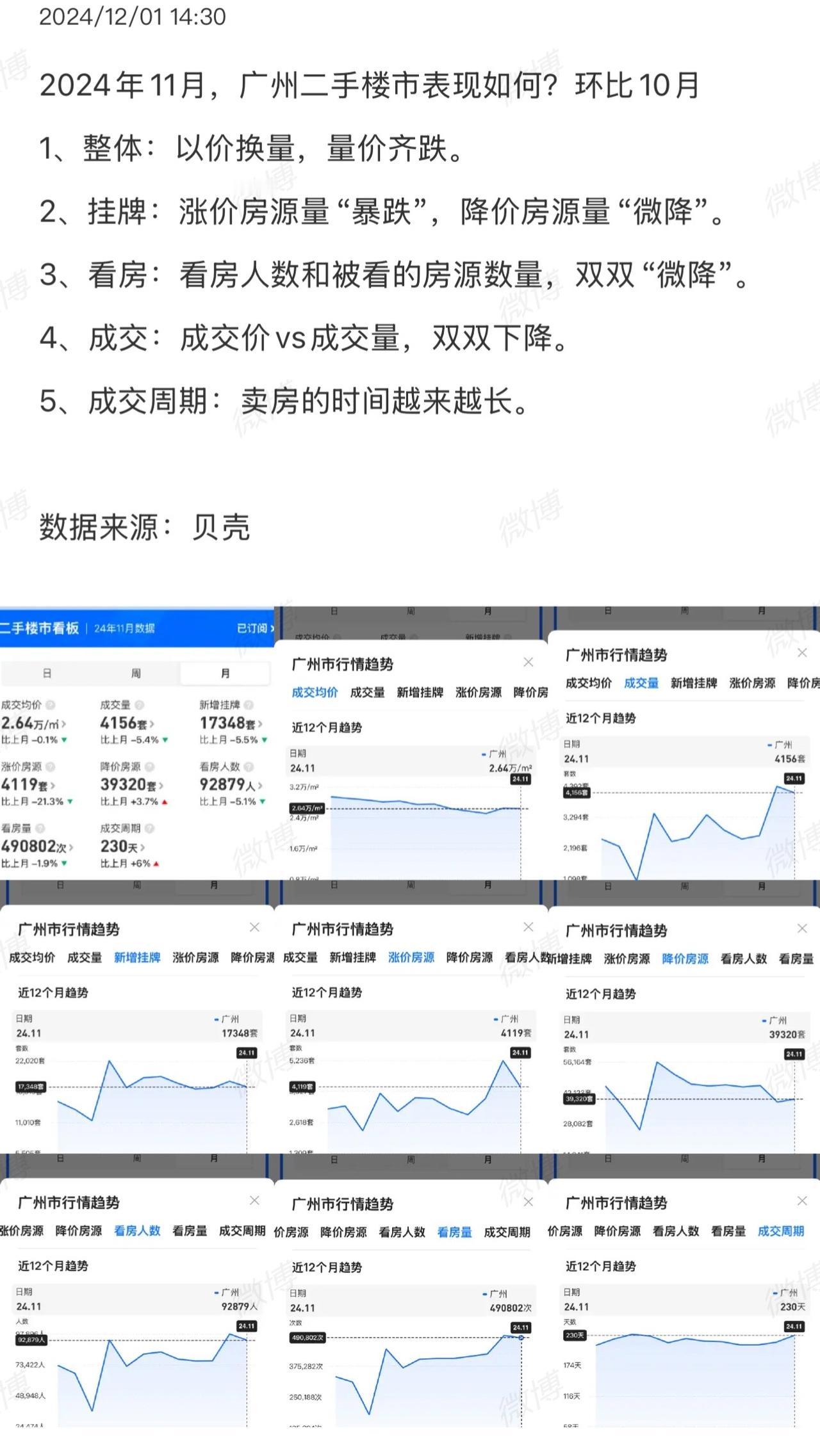Expand the 17348套 new listings chevron
This screenshot has width=820, height=1456.
click(x=260, y=724)
